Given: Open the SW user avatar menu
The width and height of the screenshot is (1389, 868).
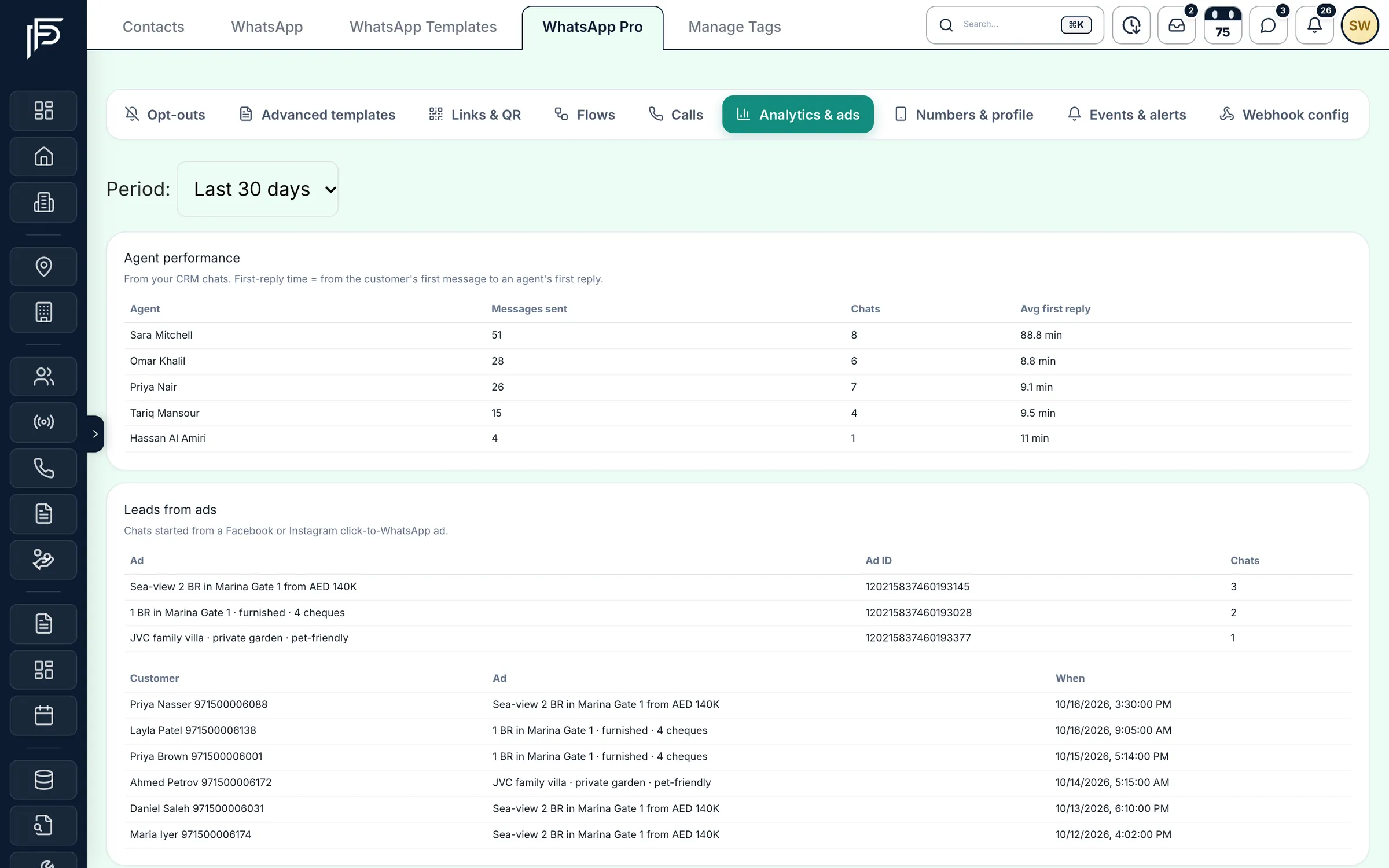Looking at the screenshot, I should coord(1359,25).
